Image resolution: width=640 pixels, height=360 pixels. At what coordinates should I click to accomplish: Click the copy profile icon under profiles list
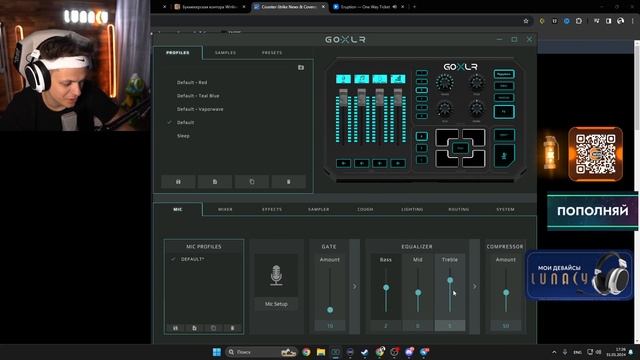pos(251,182)
